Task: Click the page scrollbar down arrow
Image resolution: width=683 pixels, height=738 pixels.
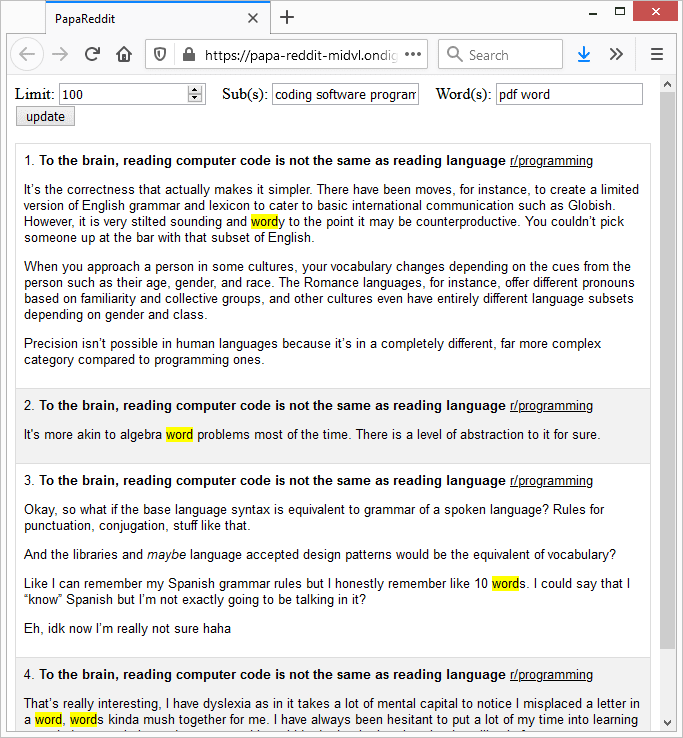Action: [x=667, y=722]
